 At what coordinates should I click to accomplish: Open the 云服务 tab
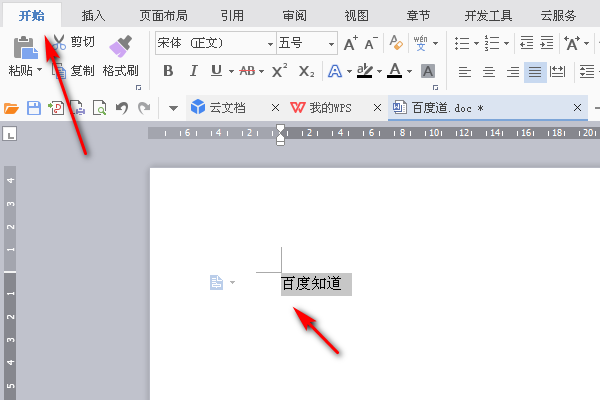click(558, 16)
